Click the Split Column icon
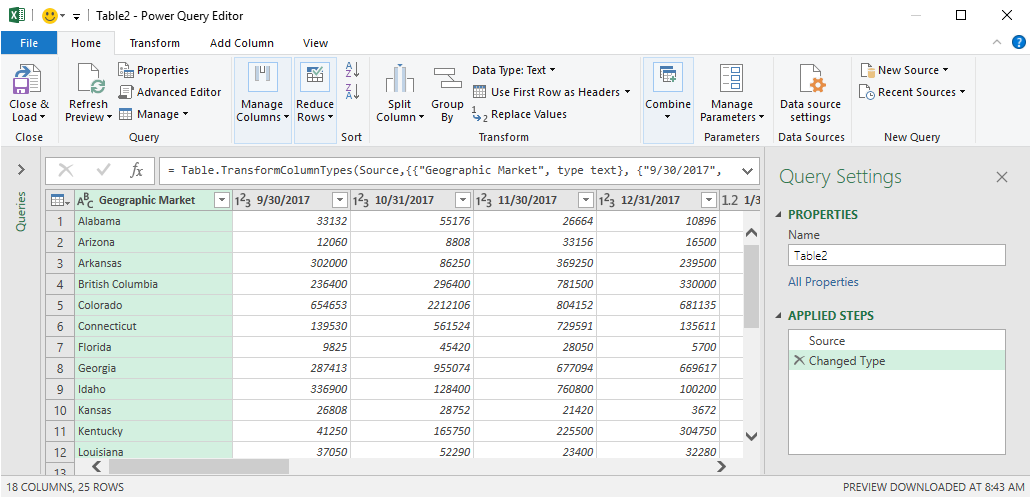This screenshot has width=1031, height=498. click(399, 79)
